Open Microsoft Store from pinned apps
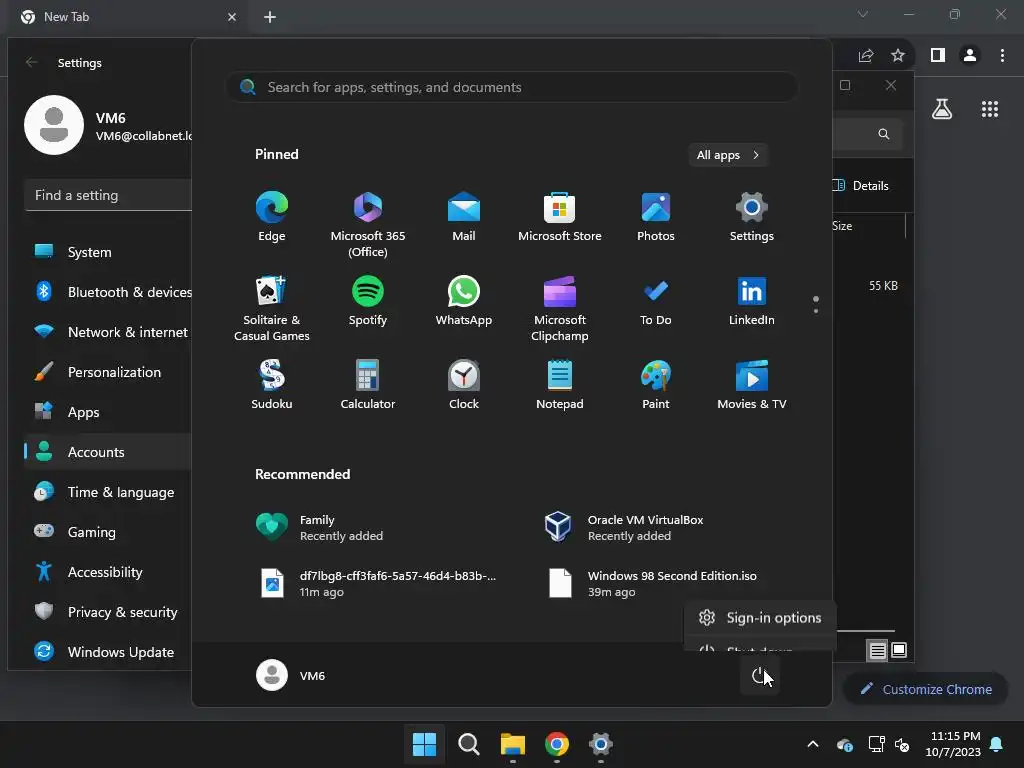 pyautogui.click(x=560, y=216)
